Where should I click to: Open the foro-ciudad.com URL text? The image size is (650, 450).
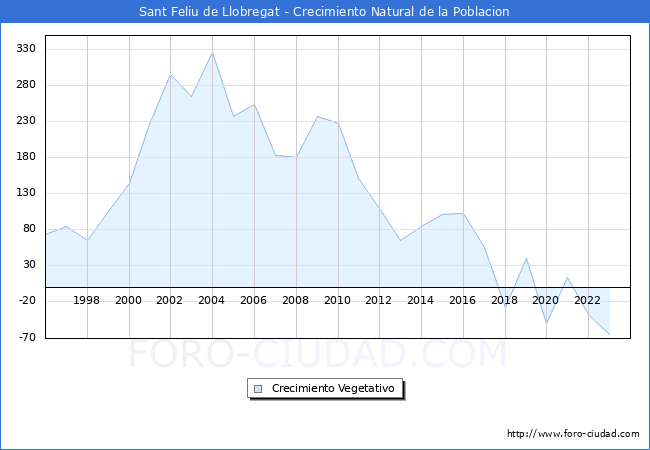coord(573,433)
